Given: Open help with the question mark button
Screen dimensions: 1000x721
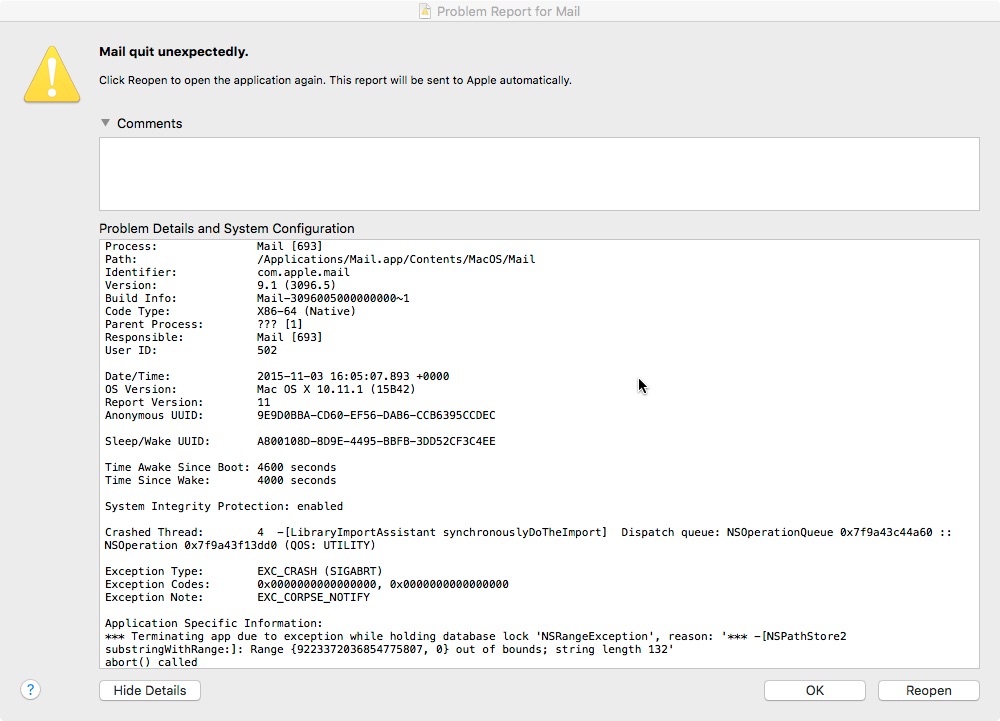Looking at the screenshot, I should (x=31, y=690).
